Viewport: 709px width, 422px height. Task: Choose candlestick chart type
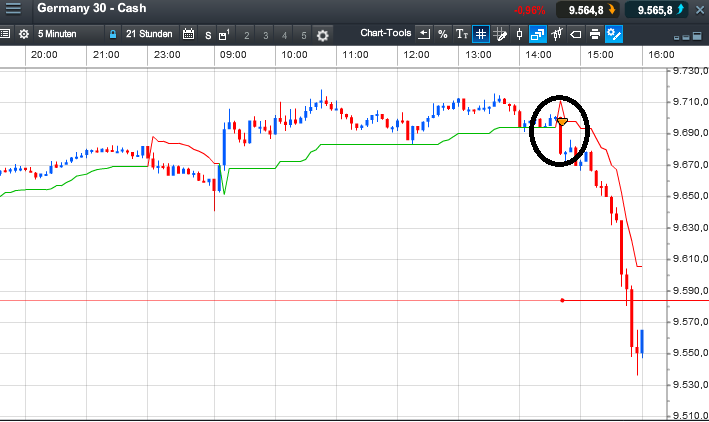(519, 34)
